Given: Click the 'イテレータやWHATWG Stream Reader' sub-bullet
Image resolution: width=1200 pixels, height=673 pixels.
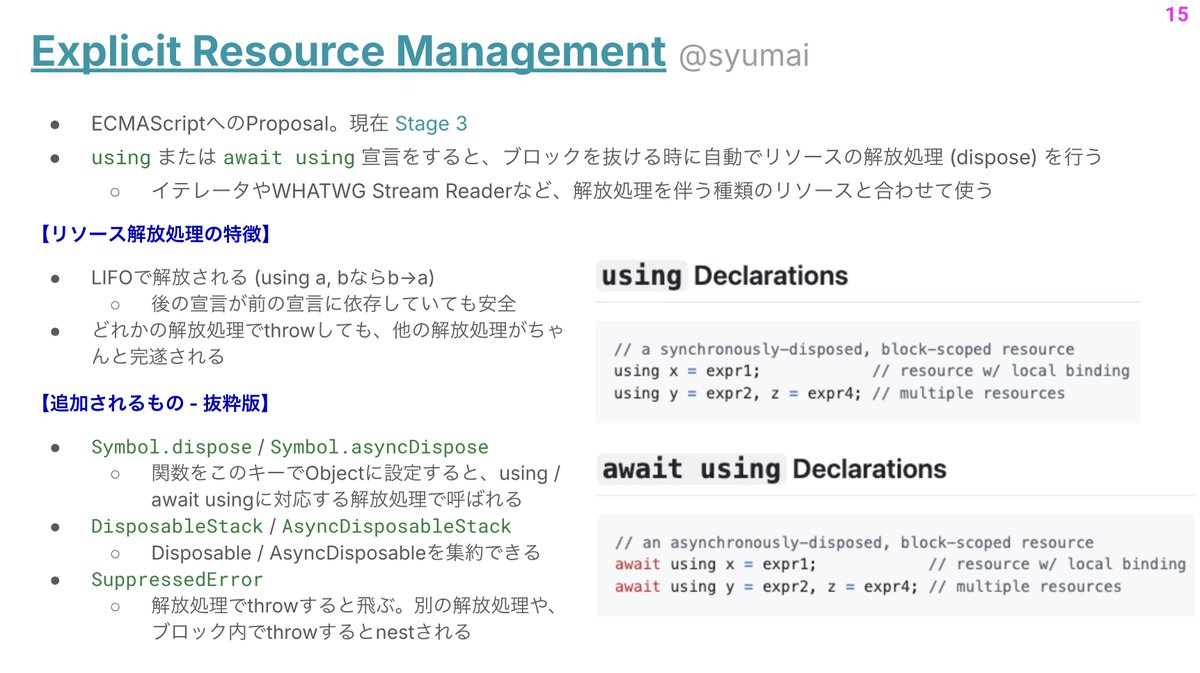Looking at the screenshot, I should (x=571, y=190).
